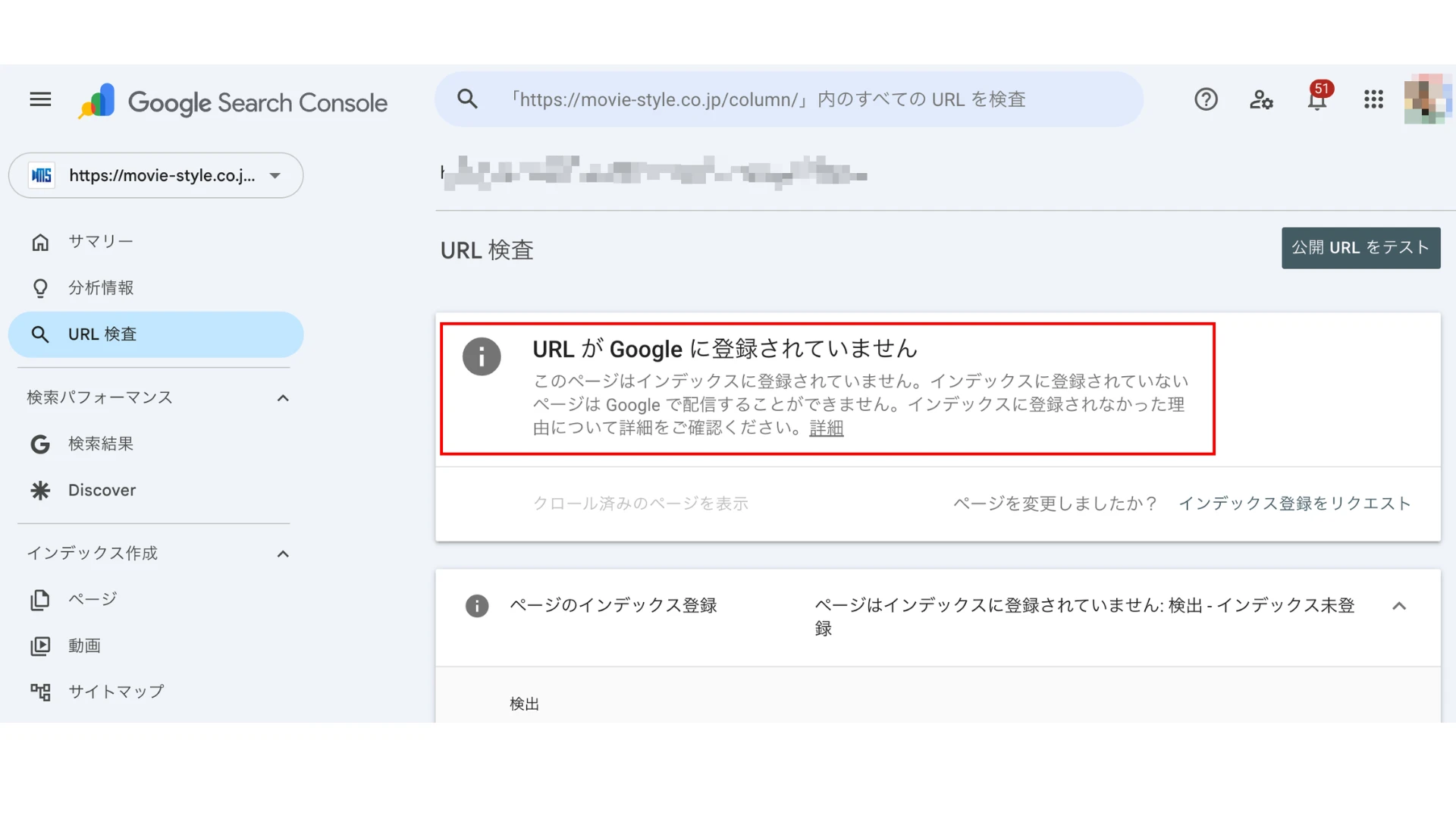
Task: Open the 詳細 link in the message
Action: (826, 428)
